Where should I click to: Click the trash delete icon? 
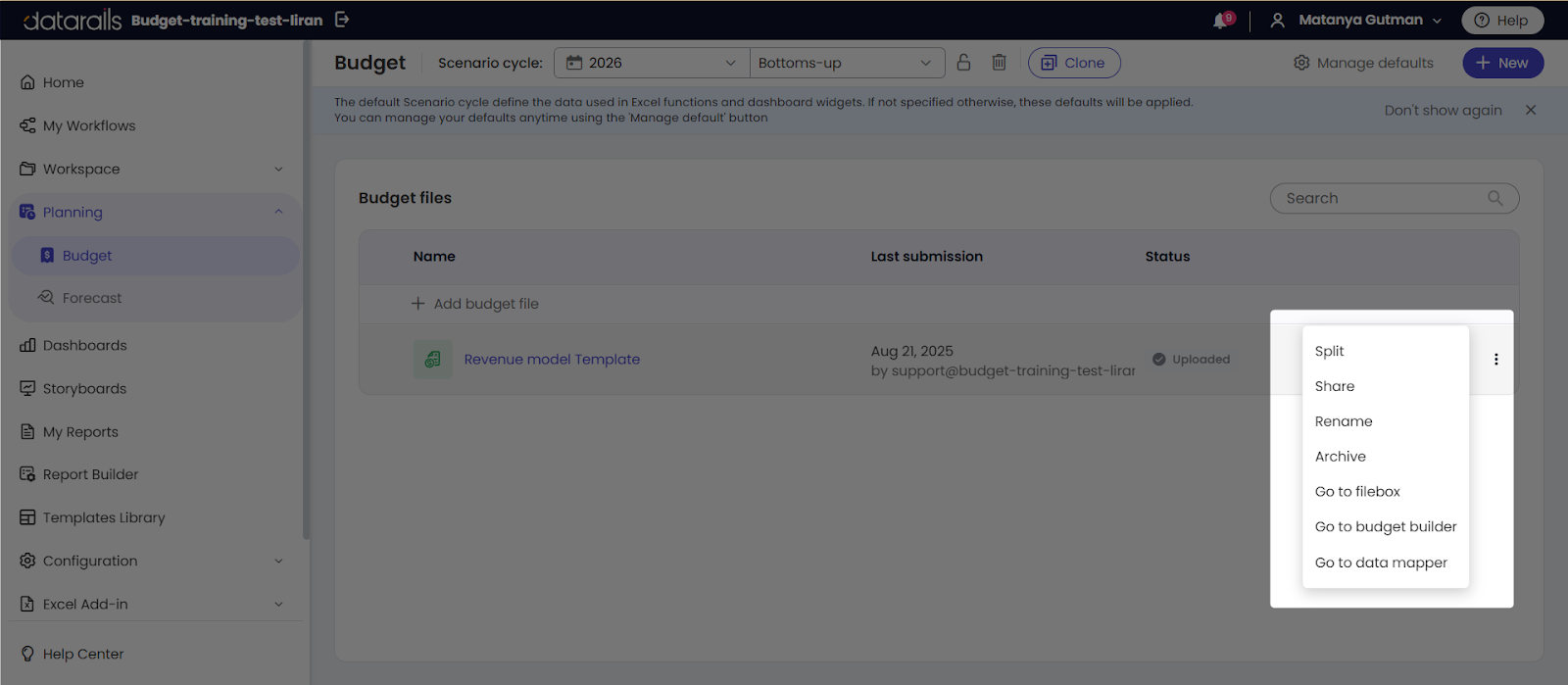[999, 62]
